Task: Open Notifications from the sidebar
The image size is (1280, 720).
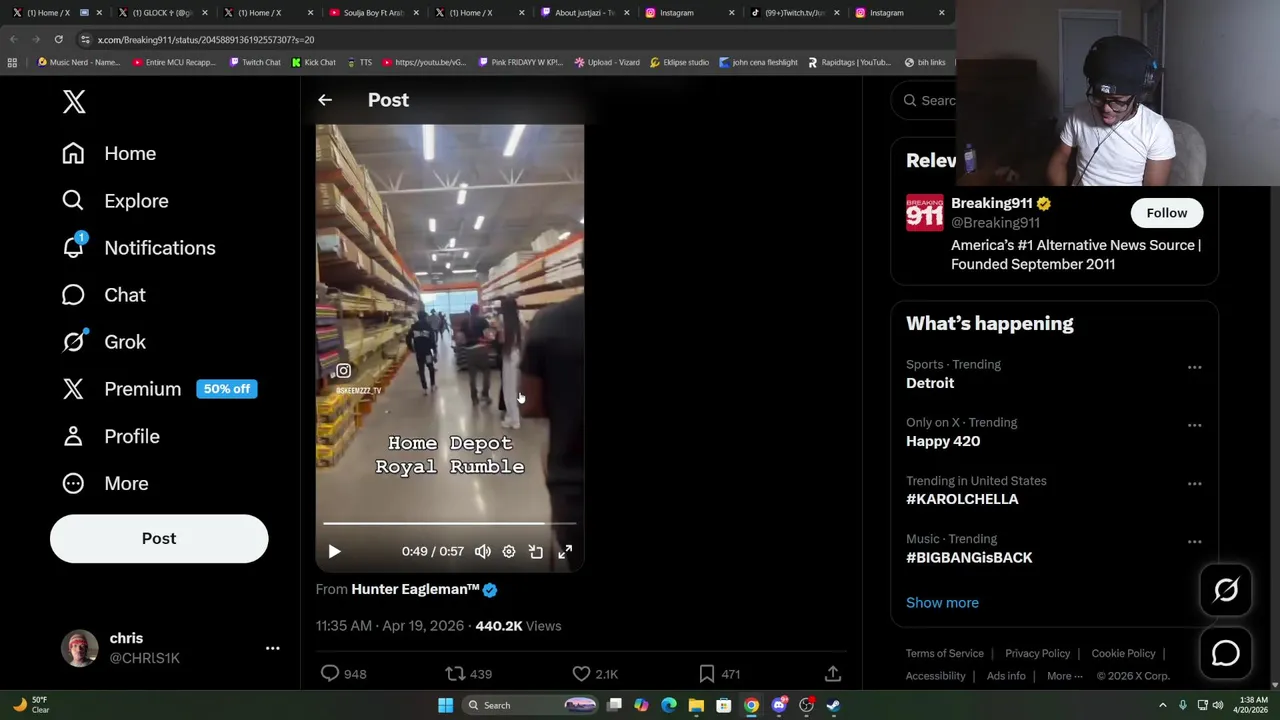Action: [138, 248]
